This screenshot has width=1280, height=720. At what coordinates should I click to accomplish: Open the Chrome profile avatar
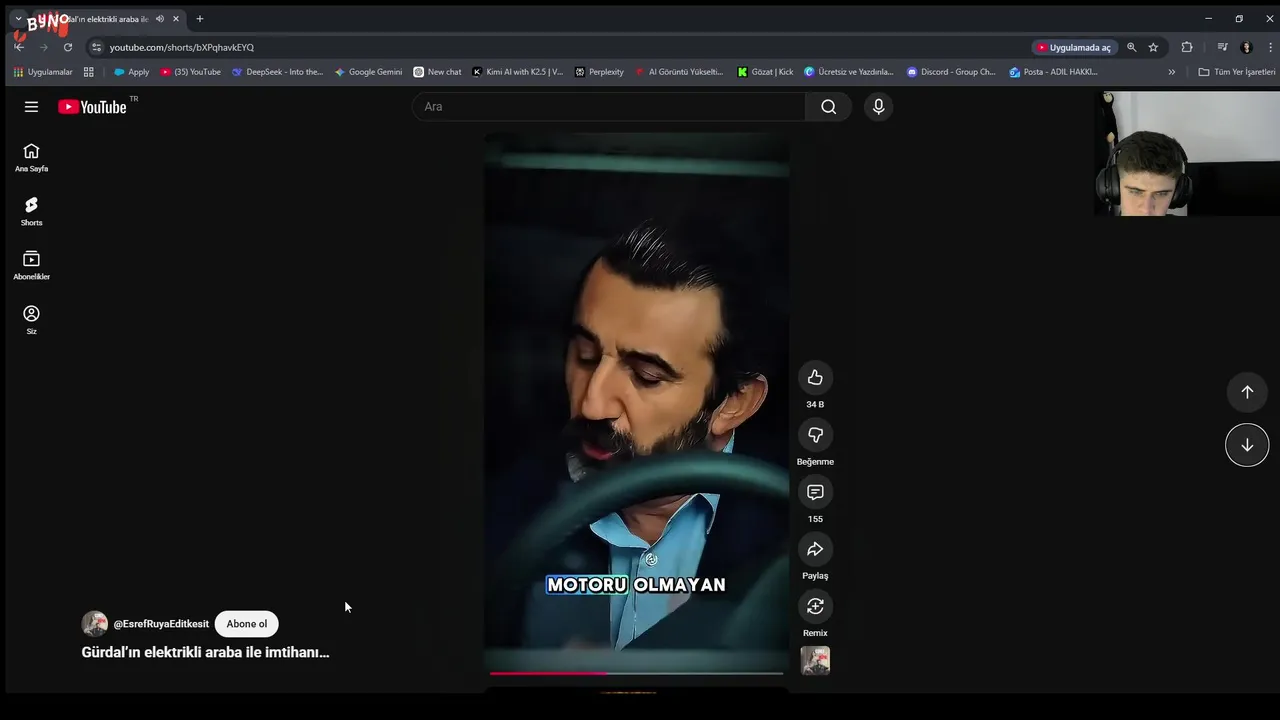tap(1246, 47)
